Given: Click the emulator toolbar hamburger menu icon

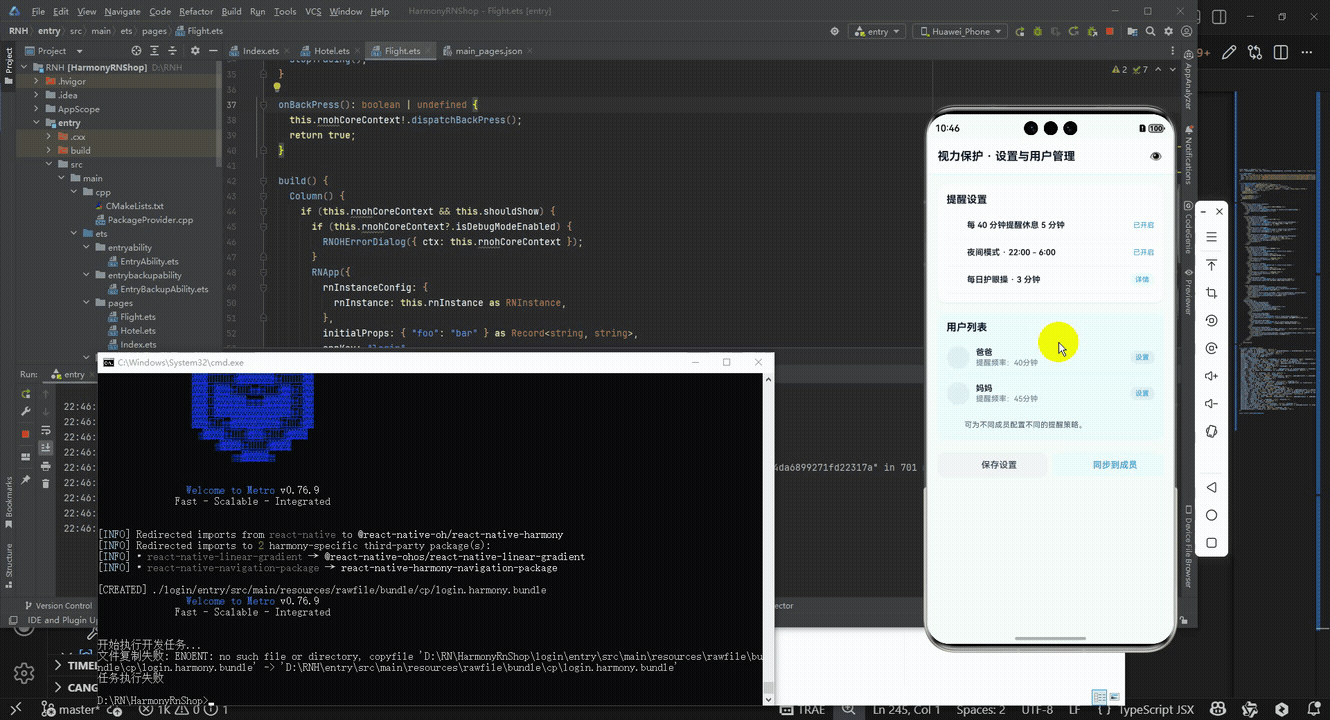Looking at the screenshot, I should click(x=1211, y=237).
